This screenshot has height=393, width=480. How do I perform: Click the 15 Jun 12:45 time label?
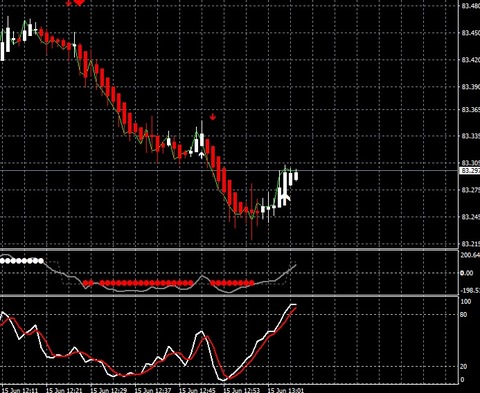coord(197,390)
